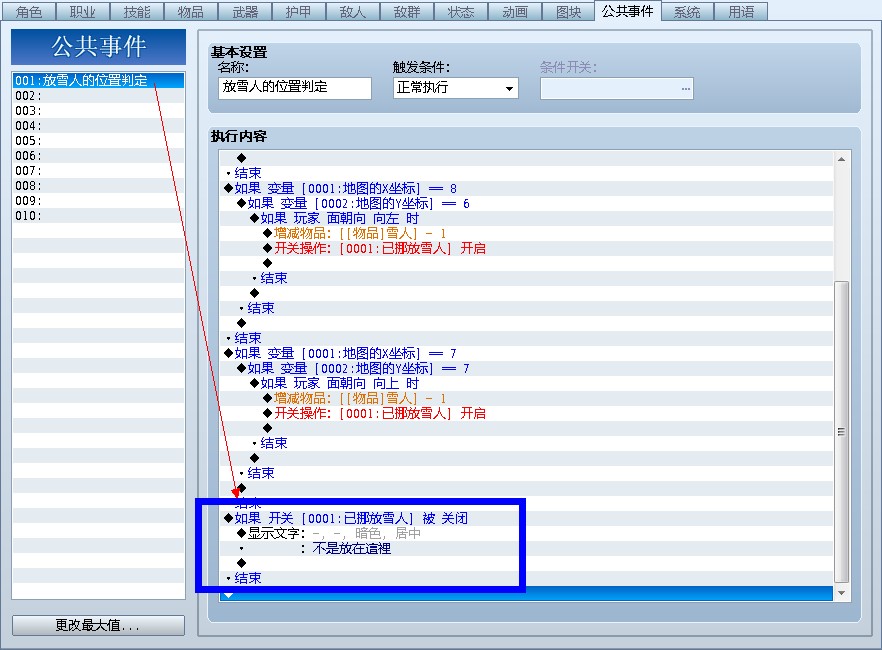Select 如果 开关 已挪放雪人 被关闭 line
This screenshot has height=650, width=882.
[x=351, y=518]
